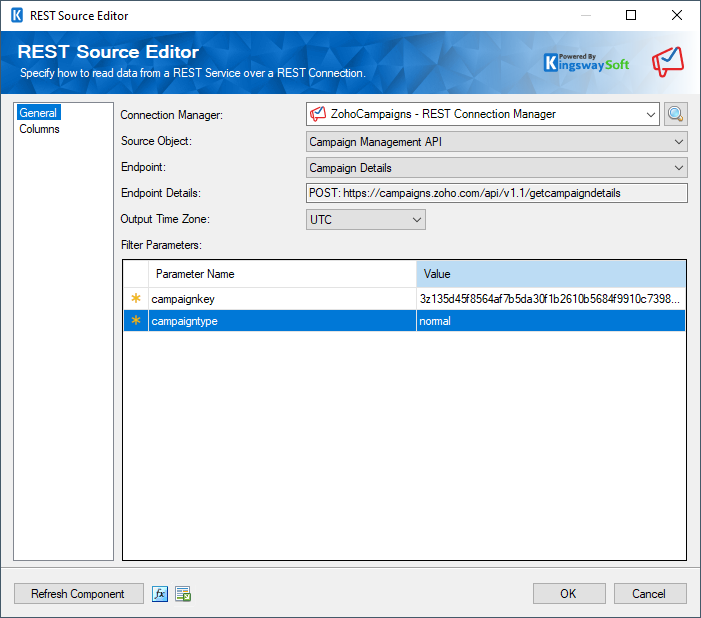Click the Zoho Campaigns logo in header
This screenshot has width=701, height=618.
click(x=667, y=61)
